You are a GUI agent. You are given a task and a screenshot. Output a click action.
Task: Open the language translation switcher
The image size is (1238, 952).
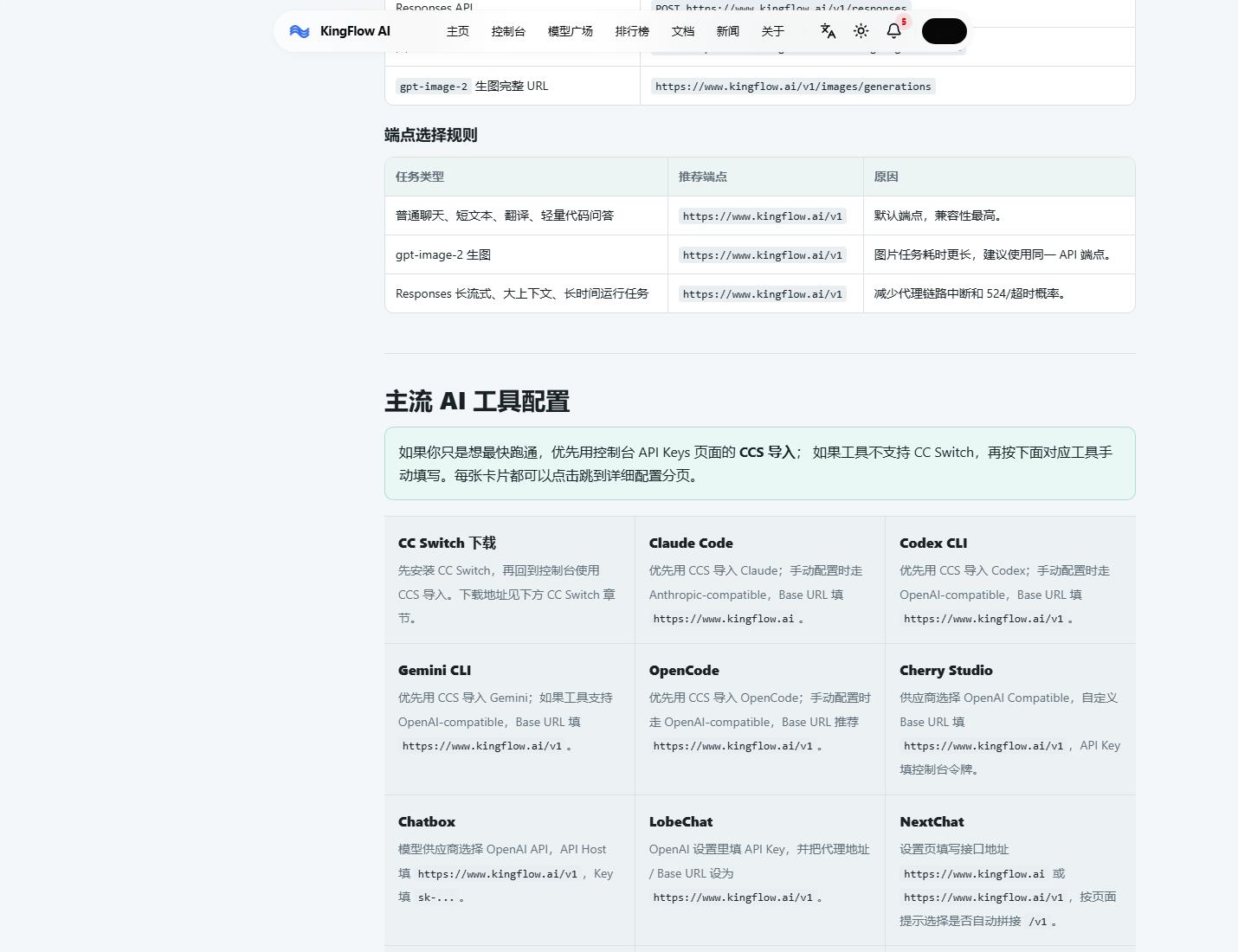(829, 31)
